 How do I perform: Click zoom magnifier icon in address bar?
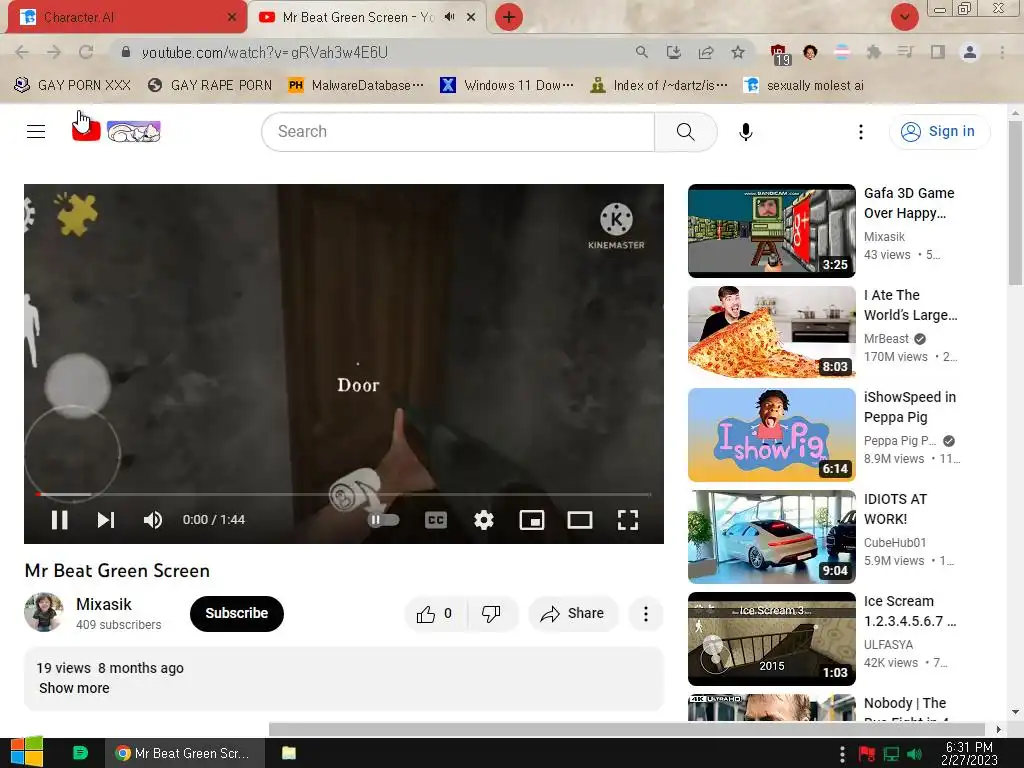click(x=642, y=52)
